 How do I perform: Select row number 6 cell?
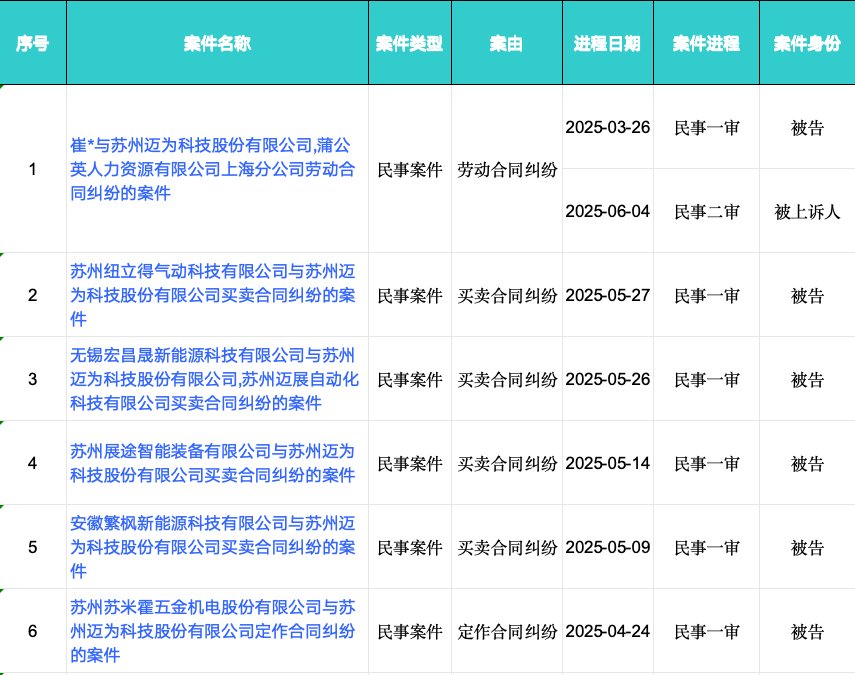coord(33,631)
